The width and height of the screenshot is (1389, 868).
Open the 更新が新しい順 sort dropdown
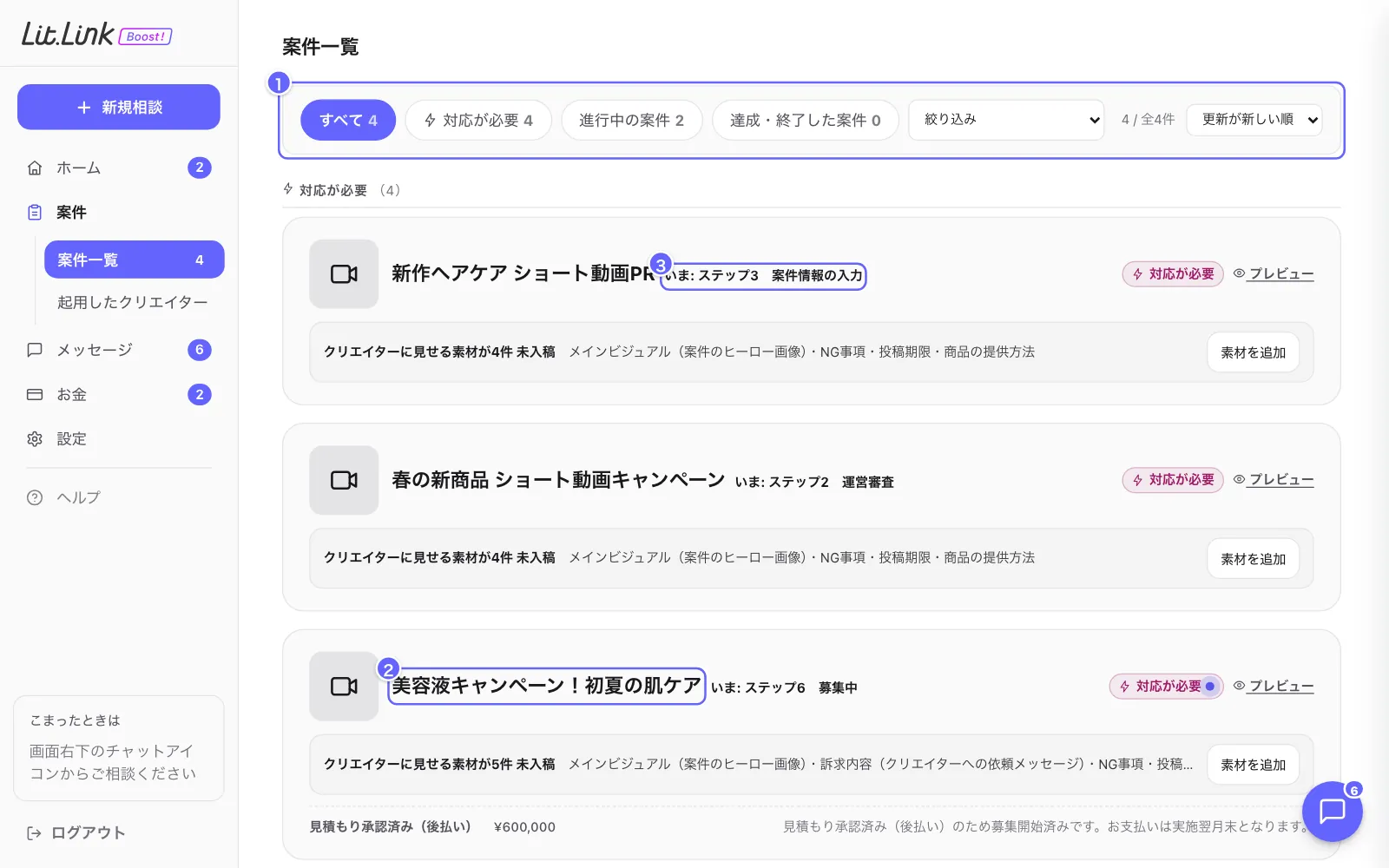coord(1254,120)
